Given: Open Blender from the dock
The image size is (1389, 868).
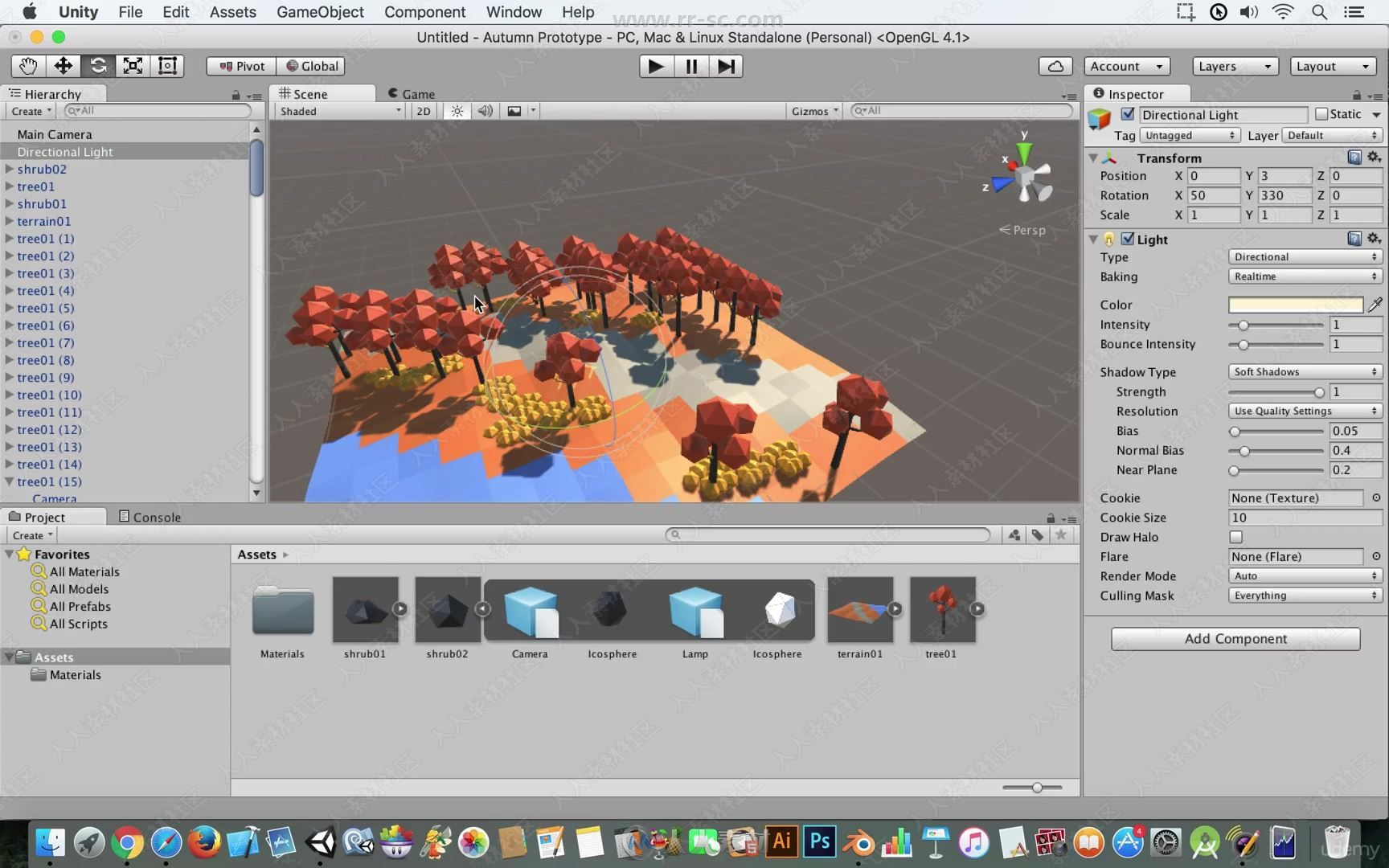Looking at the screenshot, I should coord(858,843).
